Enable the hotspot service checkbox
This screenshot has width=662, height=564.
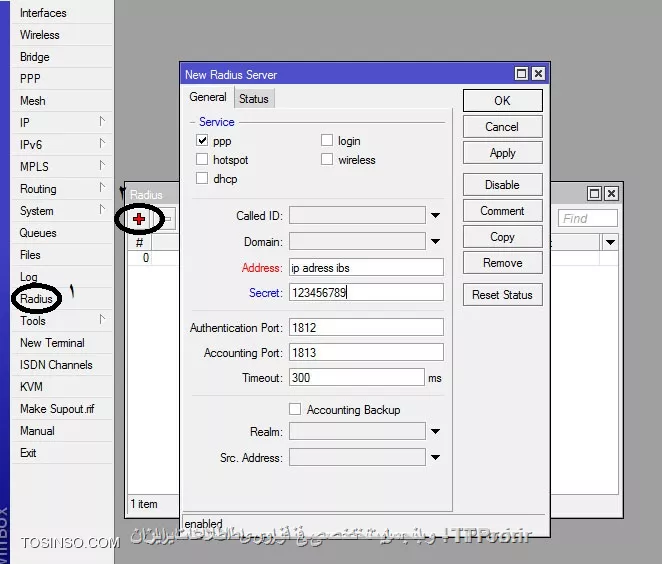202,159
